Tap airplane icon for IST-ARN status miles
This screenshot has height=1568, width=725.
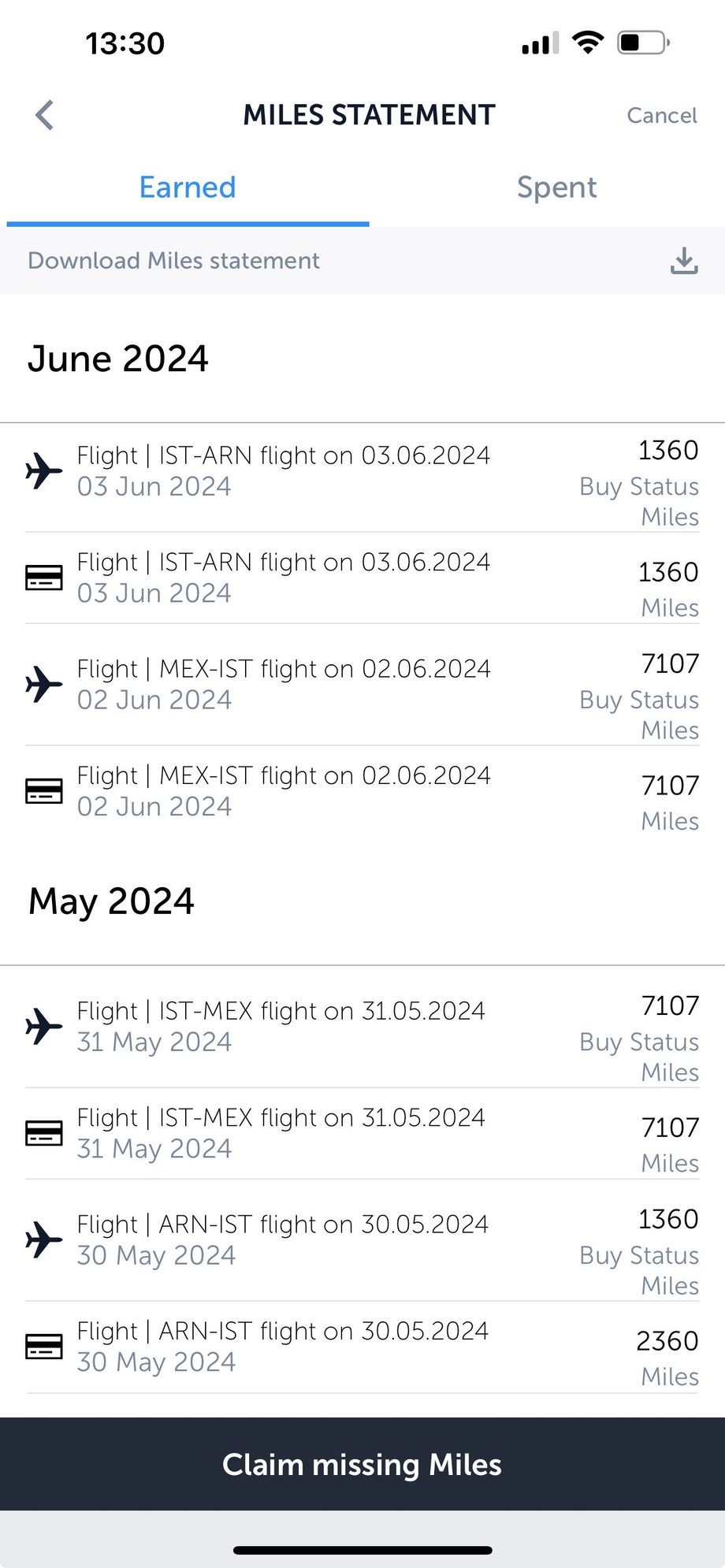(x=44, y=471)
